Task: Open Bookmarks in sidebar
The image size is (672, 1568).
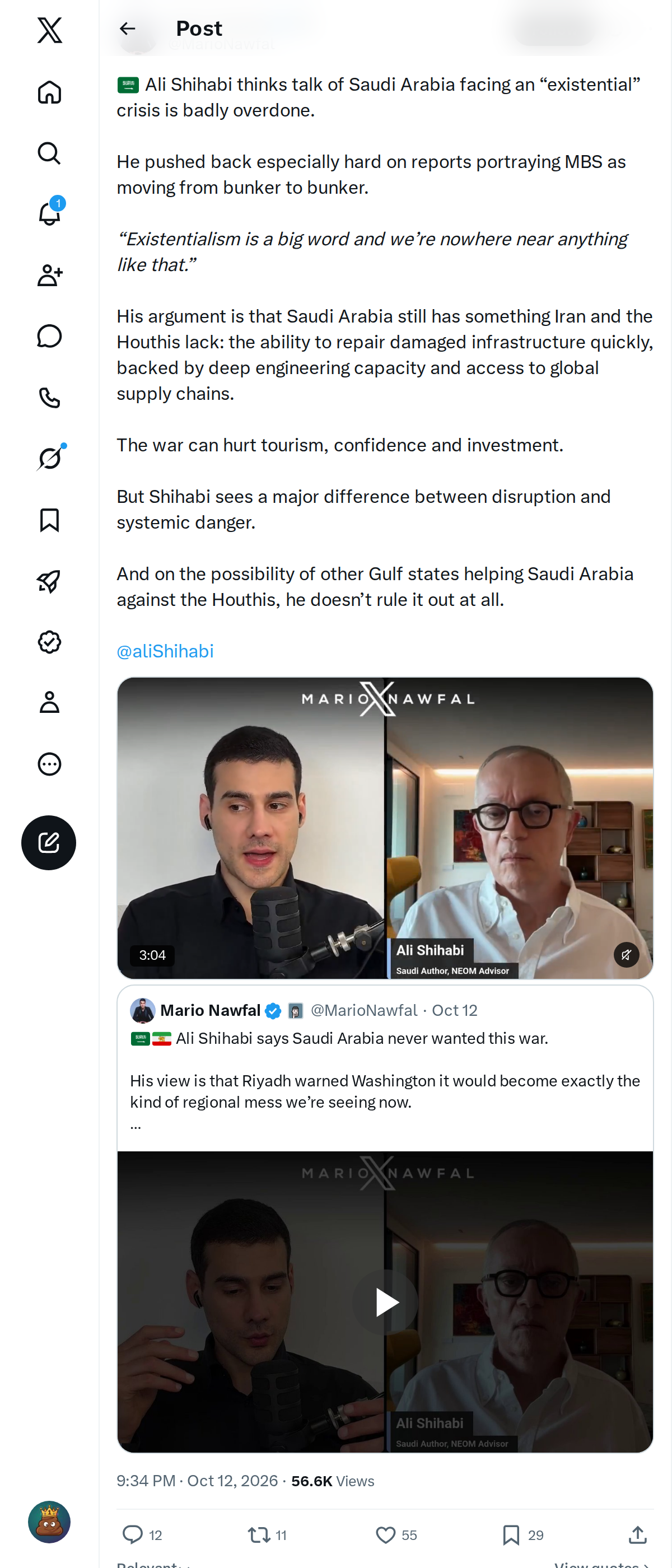Action: [49, 520]
